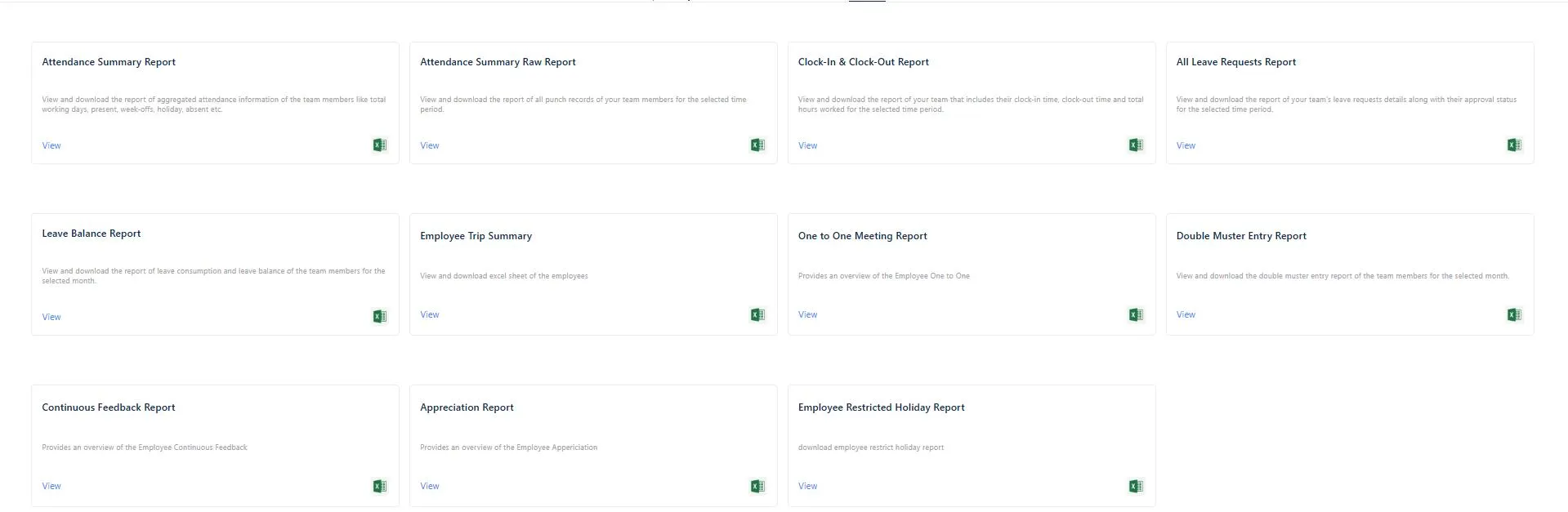Open View link under Clock-In & Clock-Out Report
The height and width of the screenshot is (512, 1568).
tap(807, 145)
